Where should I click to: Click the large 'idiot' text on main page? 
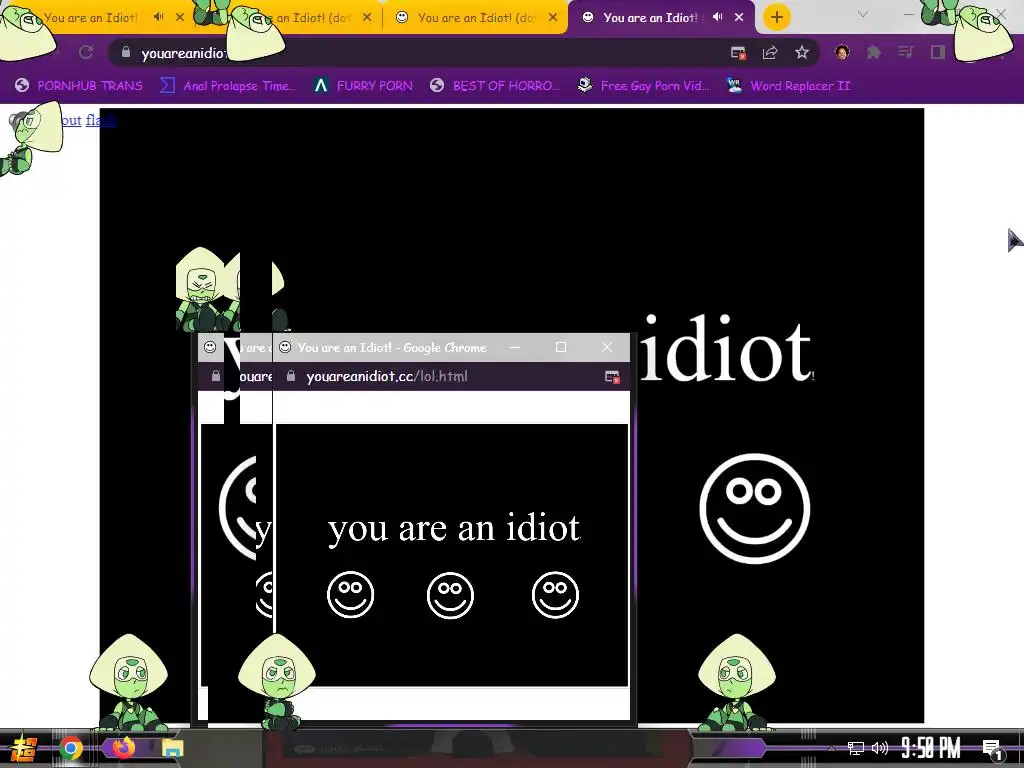click(x=726, y=349)
